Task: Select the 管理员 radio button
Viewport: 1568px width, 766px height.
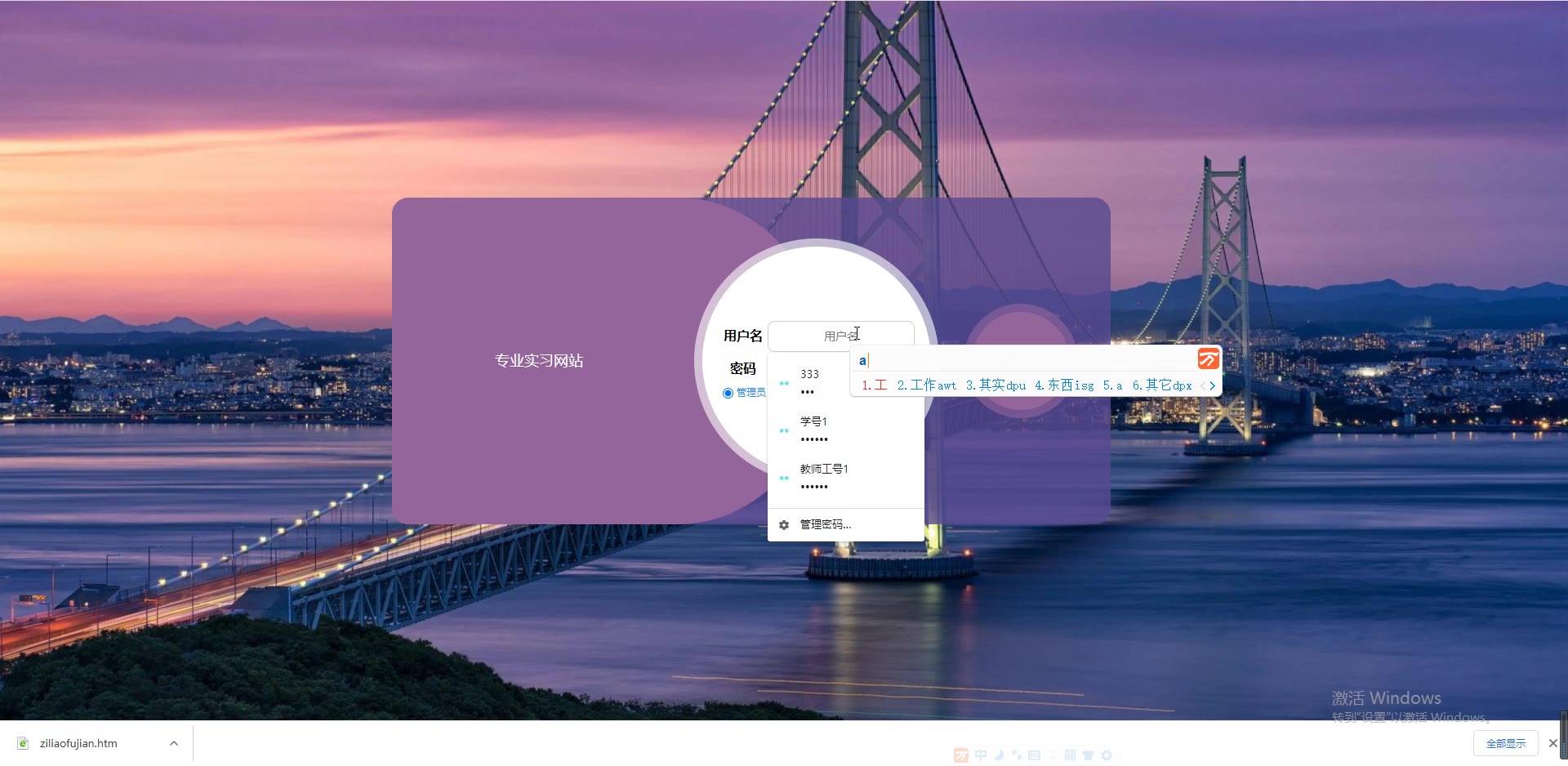Action: tap(728, 393)
